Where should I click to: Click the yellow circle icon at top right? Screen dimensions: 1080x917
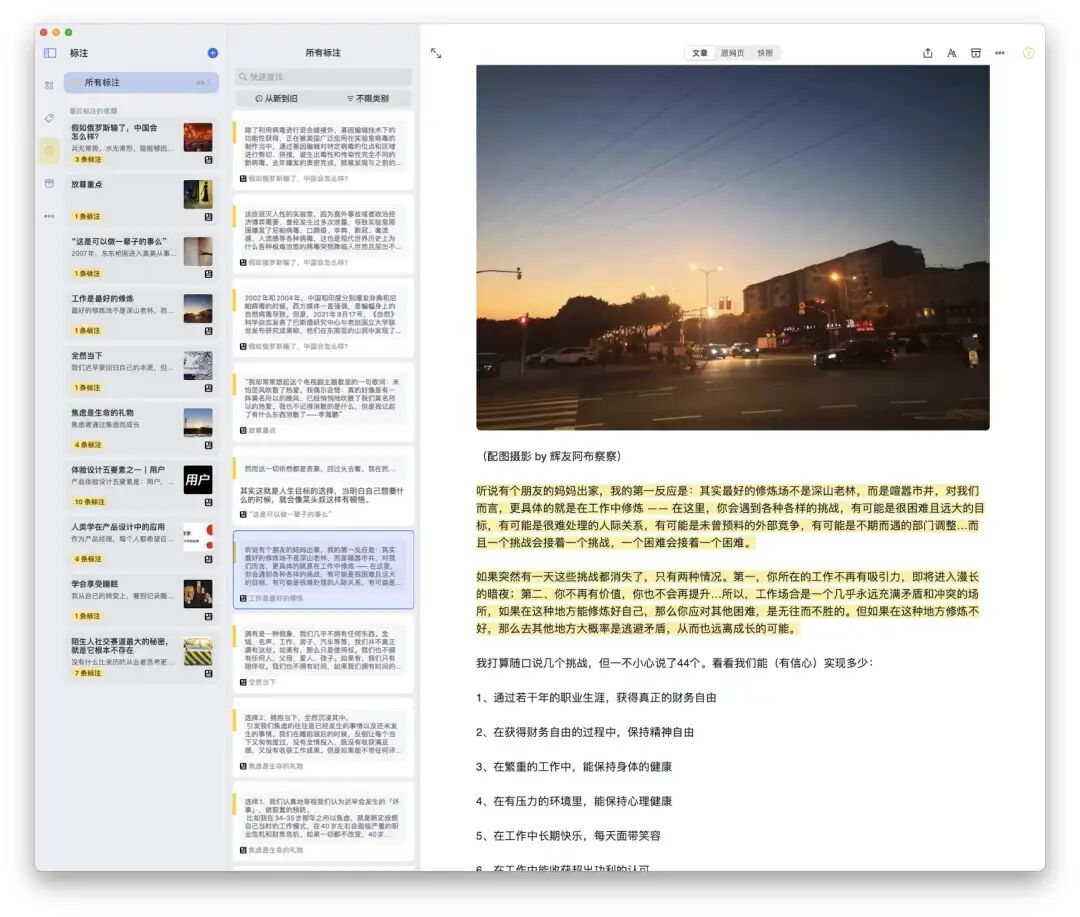tap(1028, 53)
